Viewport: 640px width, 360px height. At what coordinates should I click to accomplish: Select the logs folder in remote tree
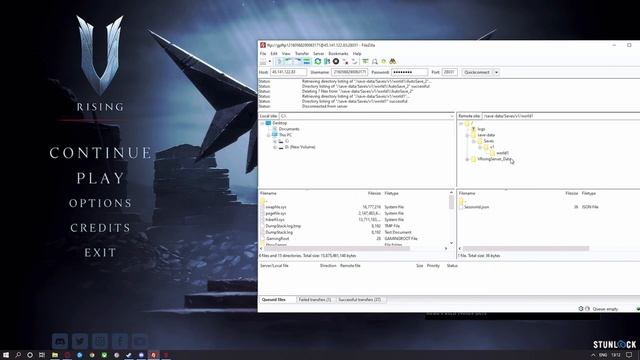(x=481, y=129)
